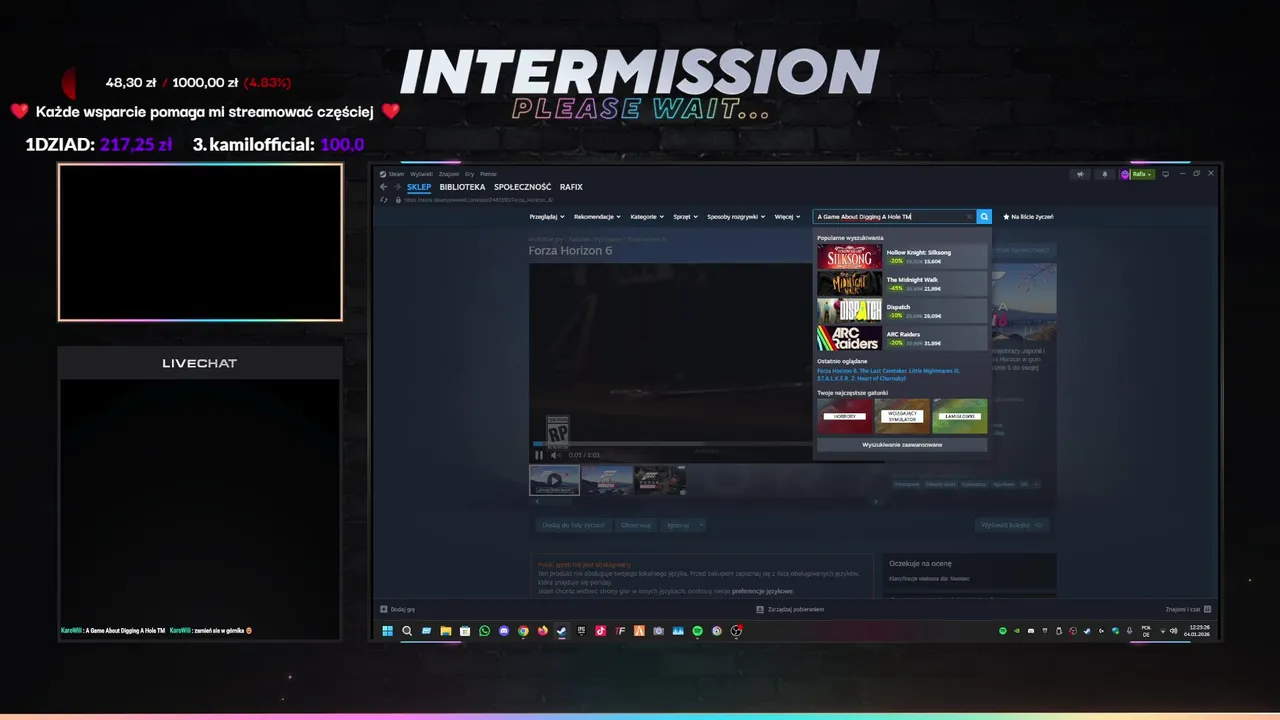This screenshot has height=720, width=1280.
Task: Expand the Rafix account dropdown
Action: (1143, 174)
